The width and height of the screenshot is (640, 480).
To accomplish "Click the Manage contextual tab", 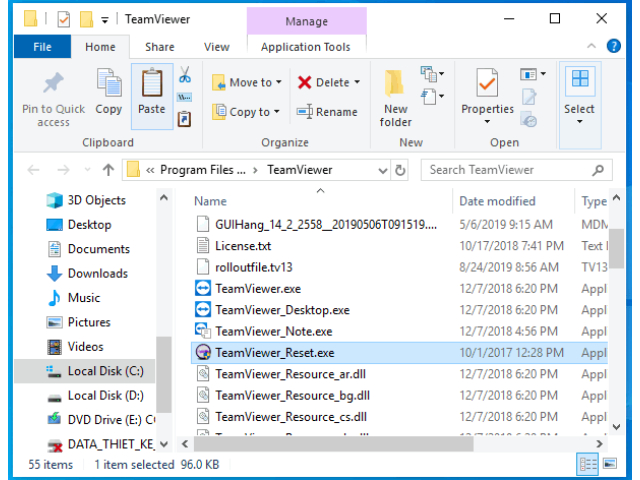I will pyautogui.click(x=307, y=21).
